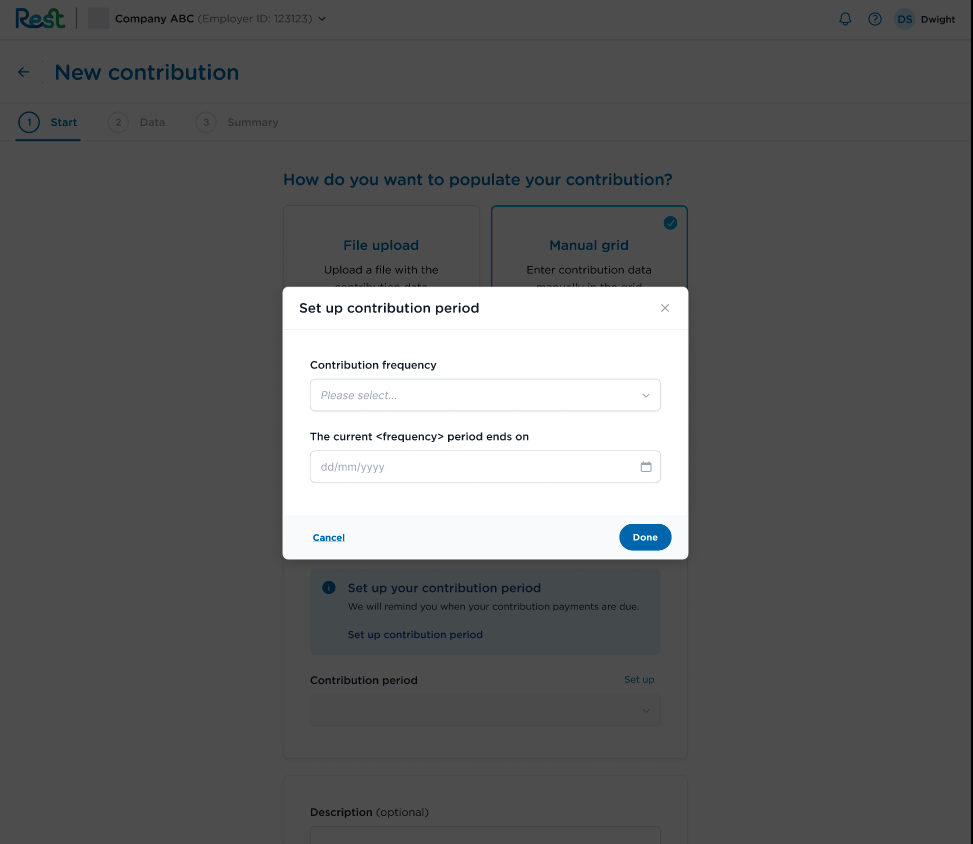This screenshot has width=973, height=844.
Task: Click the info icon in the reminder banner
Action: pyautogui.click(x=327, y=587)
